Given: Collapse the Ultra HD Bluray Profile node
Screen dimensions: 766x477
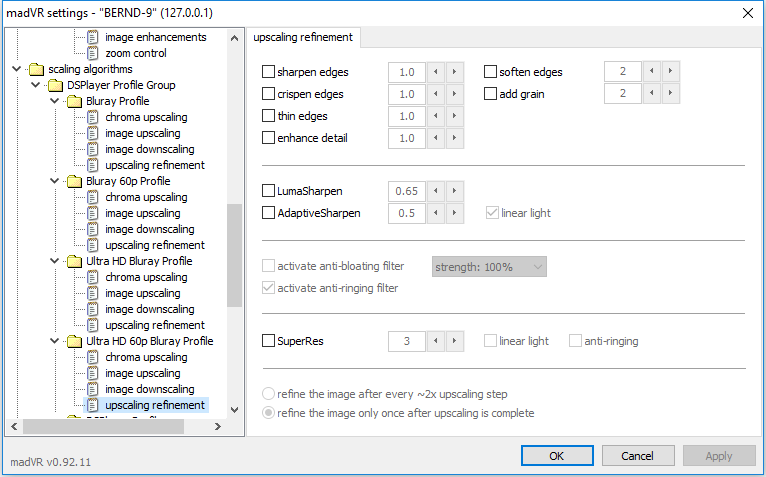Looking at the screenshot, I should click(55, 261).
